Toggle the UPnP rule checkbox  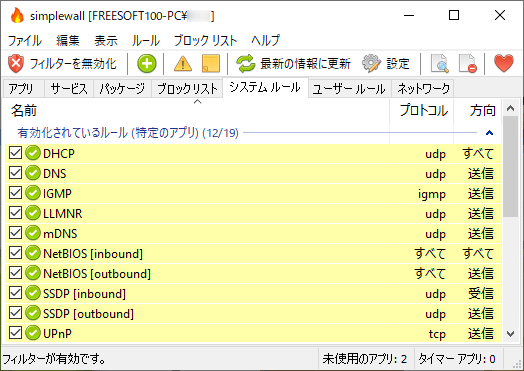coord(15,333)
